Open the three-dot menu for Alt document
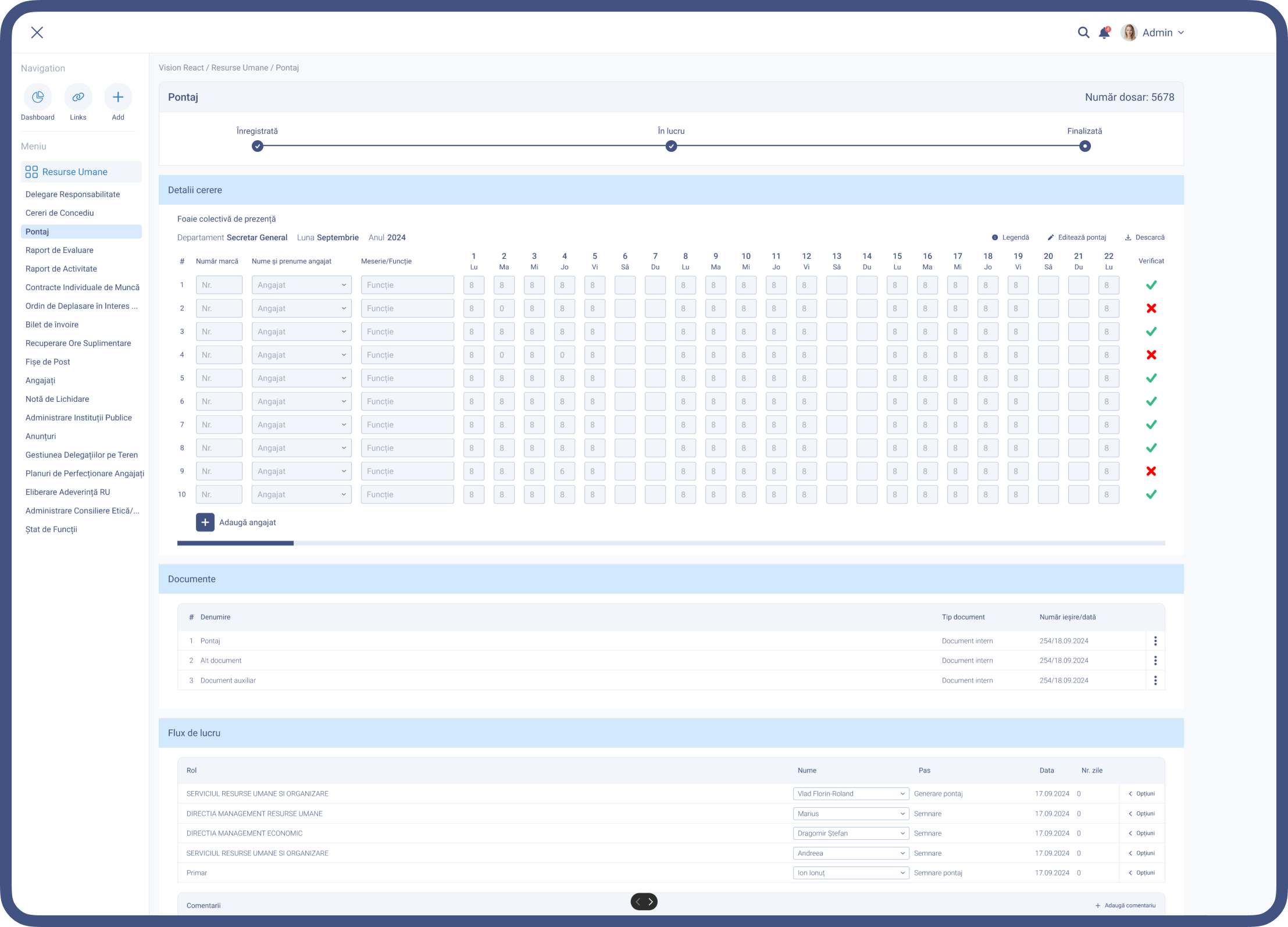 click(x=1155, y=661)
